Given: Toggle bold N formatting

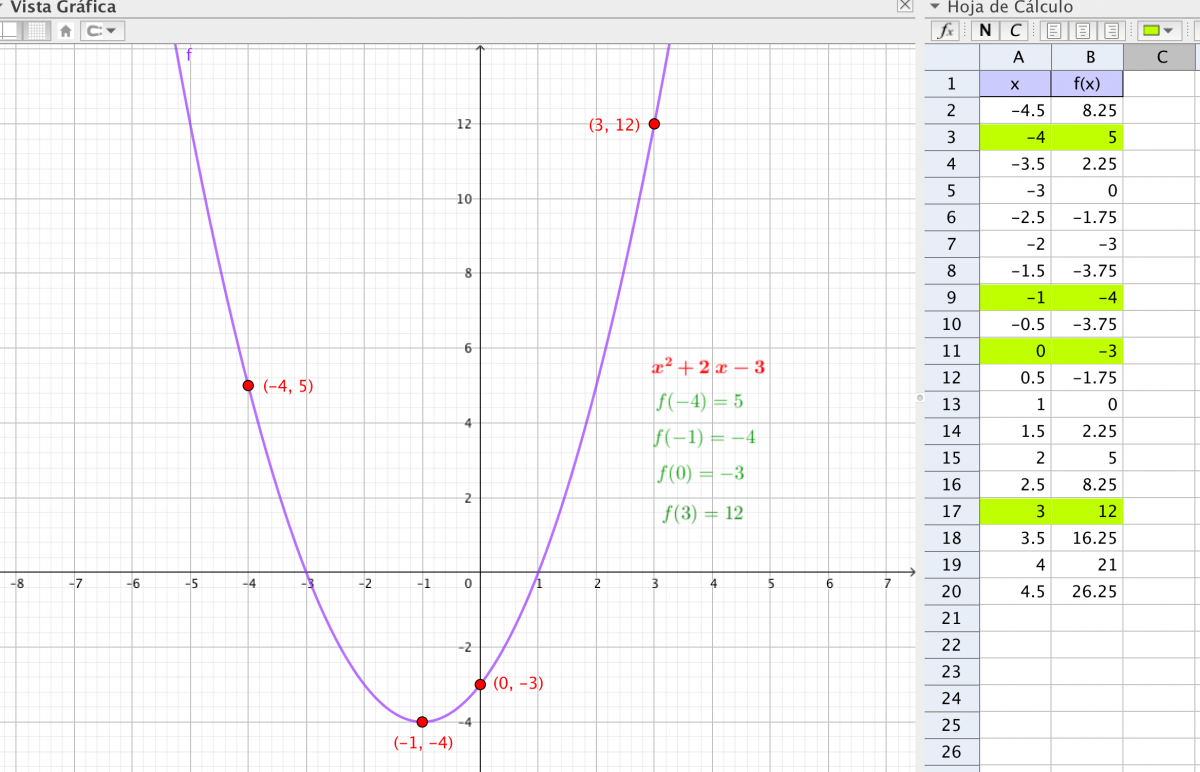Looking at the screenshot, I should [x=988, y=30].
